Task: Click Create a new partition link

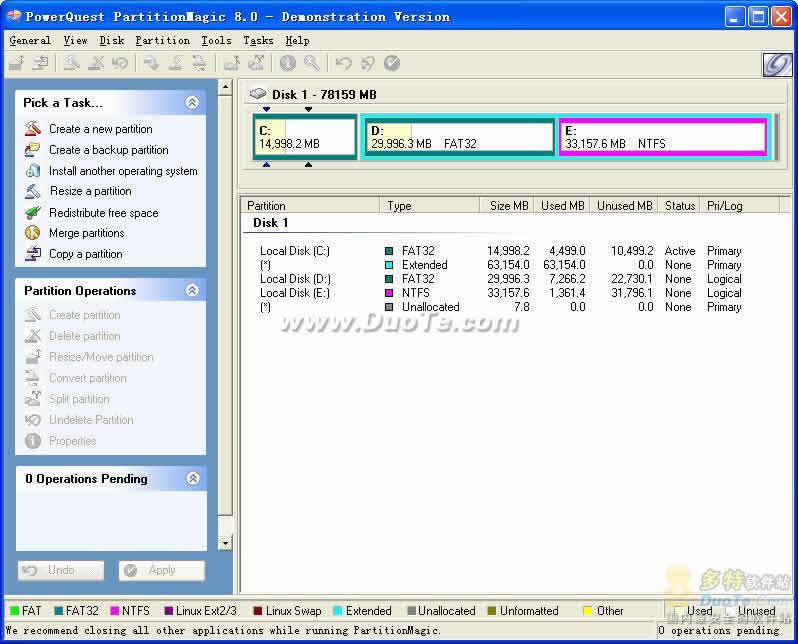Action: click(x=101, y=129)
